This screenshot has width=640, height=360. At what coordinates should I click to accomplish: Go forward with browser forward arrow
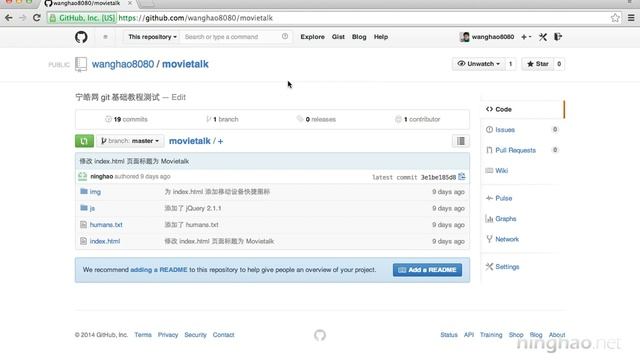[x=22, y=18]
